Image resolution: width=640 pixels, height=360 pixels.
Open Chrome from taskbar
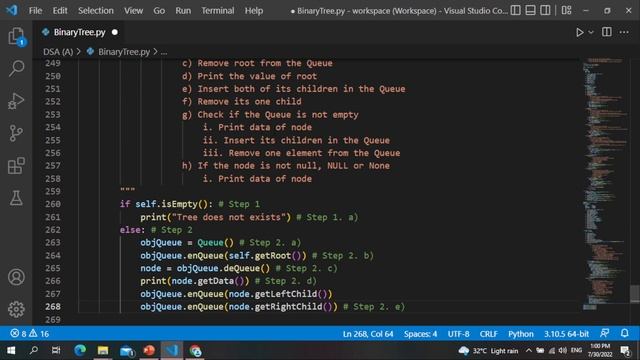[195, 350]
